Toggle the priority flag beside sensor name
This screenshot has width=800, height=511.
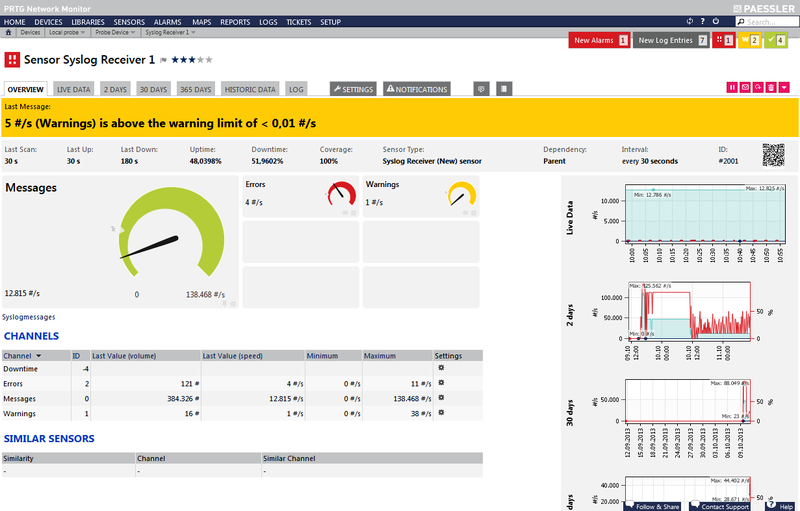pyautogui.click(x=163, y=60)
